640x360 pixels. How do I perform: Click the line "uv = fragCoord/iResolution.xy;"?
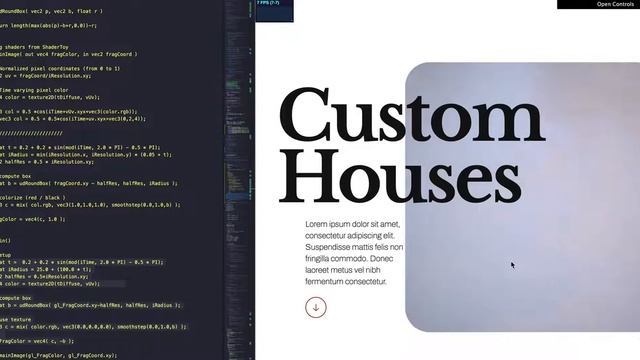coord(46,76)
